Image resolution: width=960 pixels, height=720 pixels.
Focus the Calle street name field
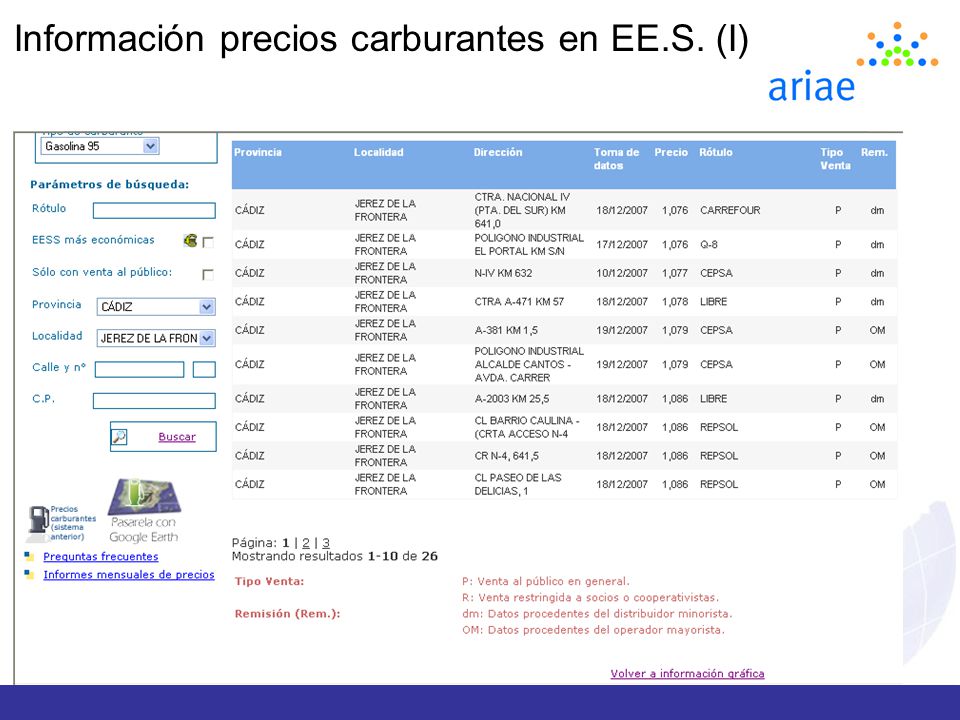(140, 369)
